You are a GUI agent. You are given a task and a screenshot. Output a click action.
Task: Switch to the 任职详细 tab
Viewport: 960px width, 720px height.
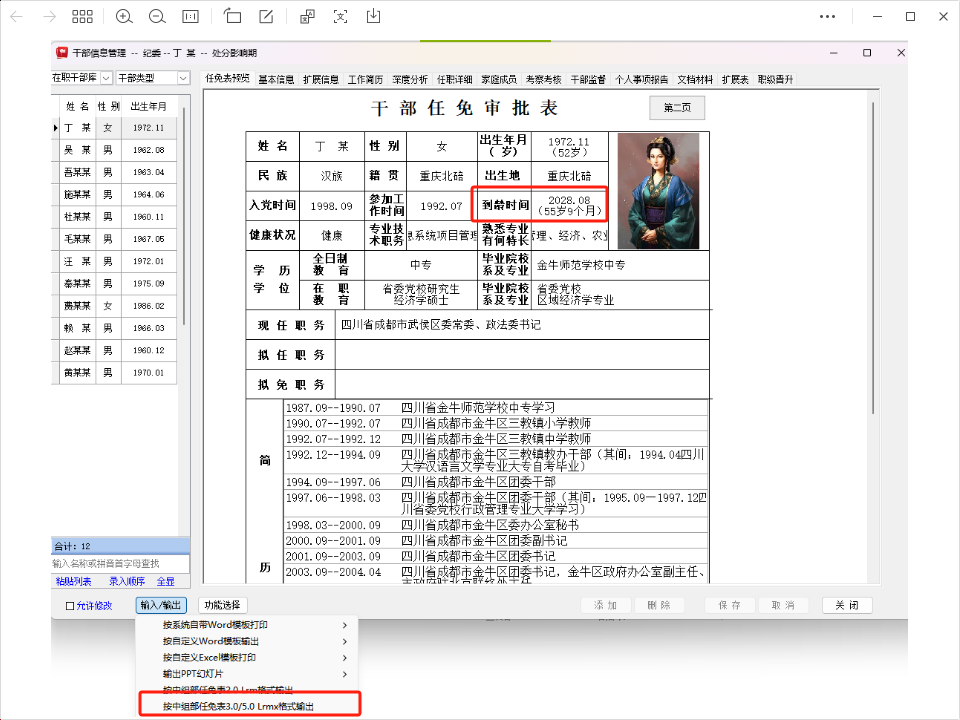(x=455, y=80)
